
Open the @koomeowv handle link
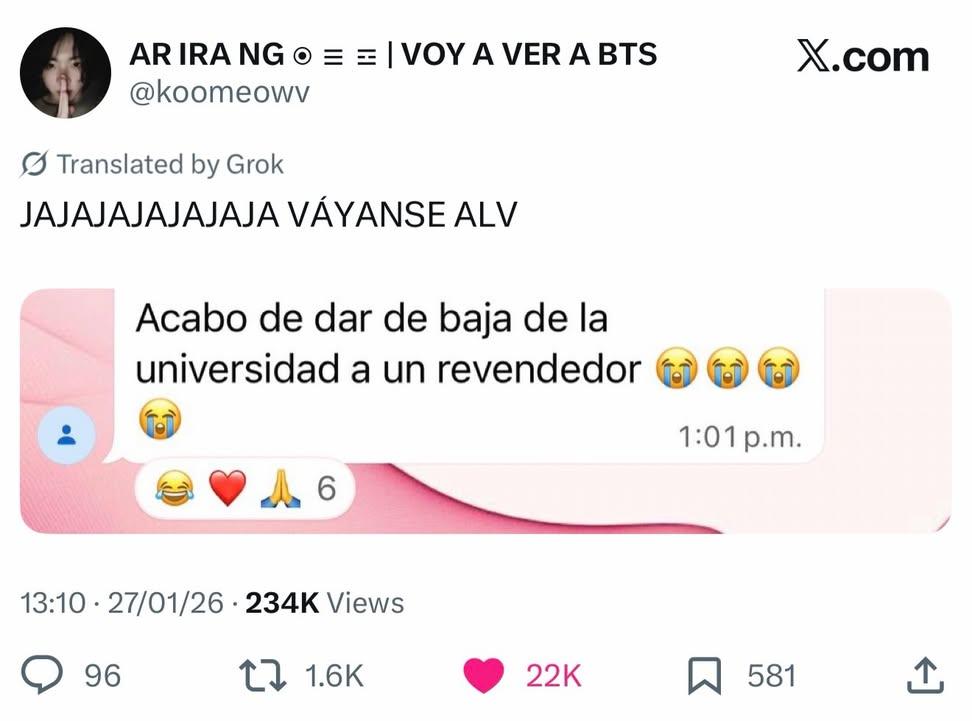pos(219,93)
